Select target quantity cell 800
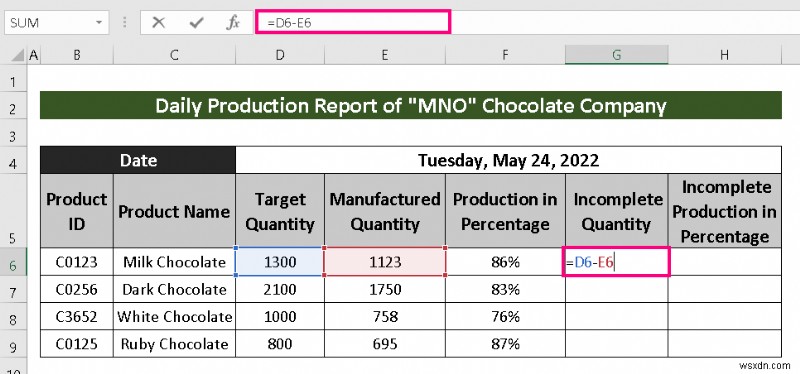Viewport: 800px width, 374px height. (x=280, y=344)
